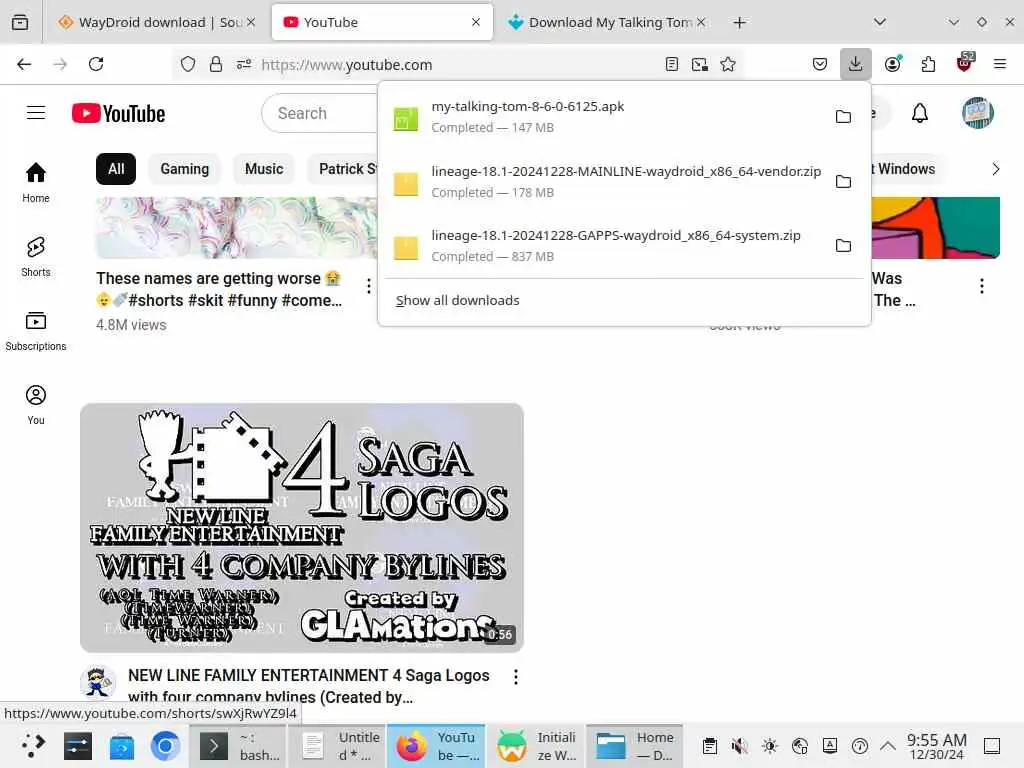Go back with the back arrow

click(x=24, y=64)
